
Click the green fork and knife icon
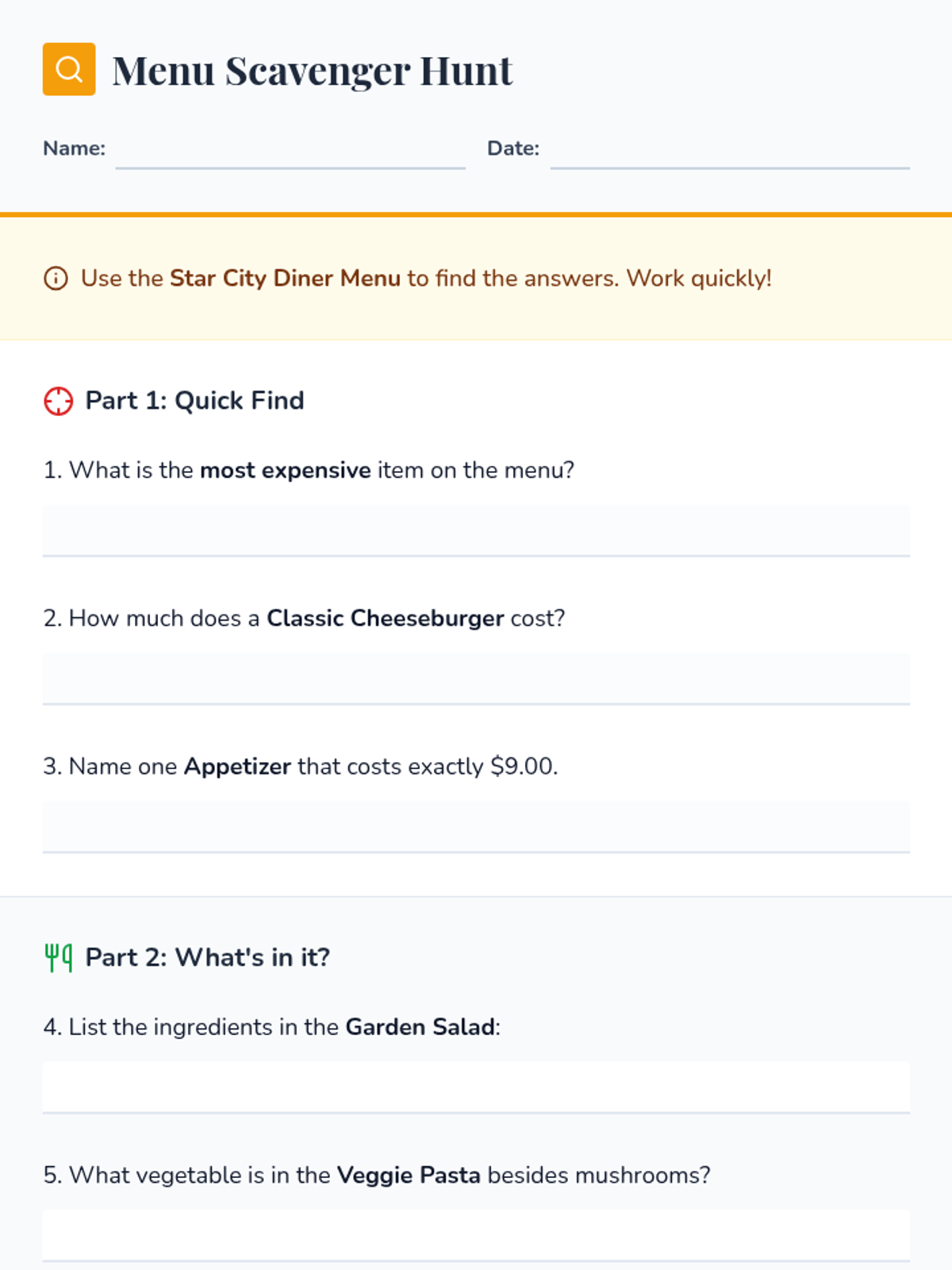pyautogui.click(x=58, y=958)
